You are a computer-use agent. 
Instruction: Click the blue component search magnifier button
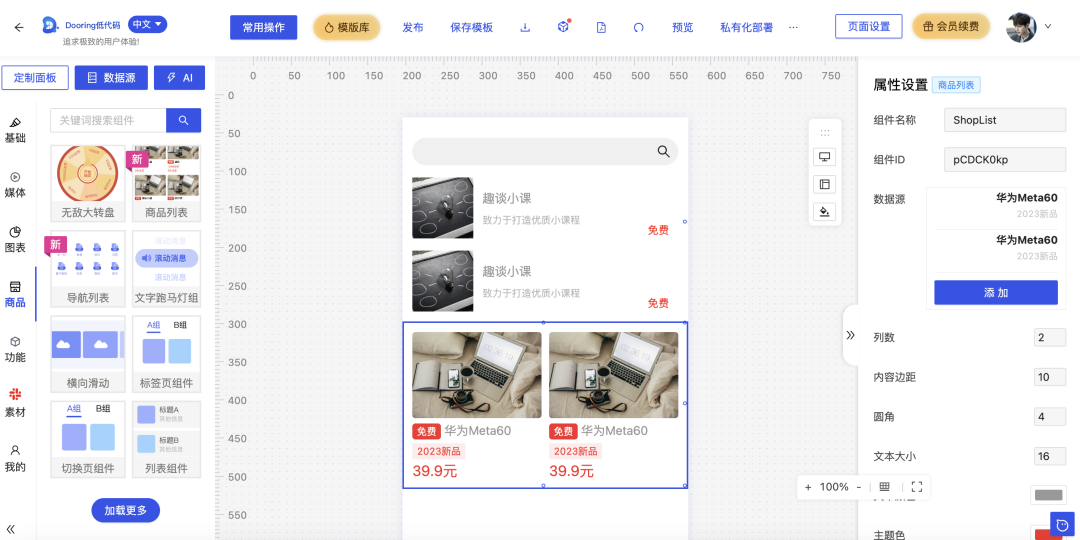(183, 120)
